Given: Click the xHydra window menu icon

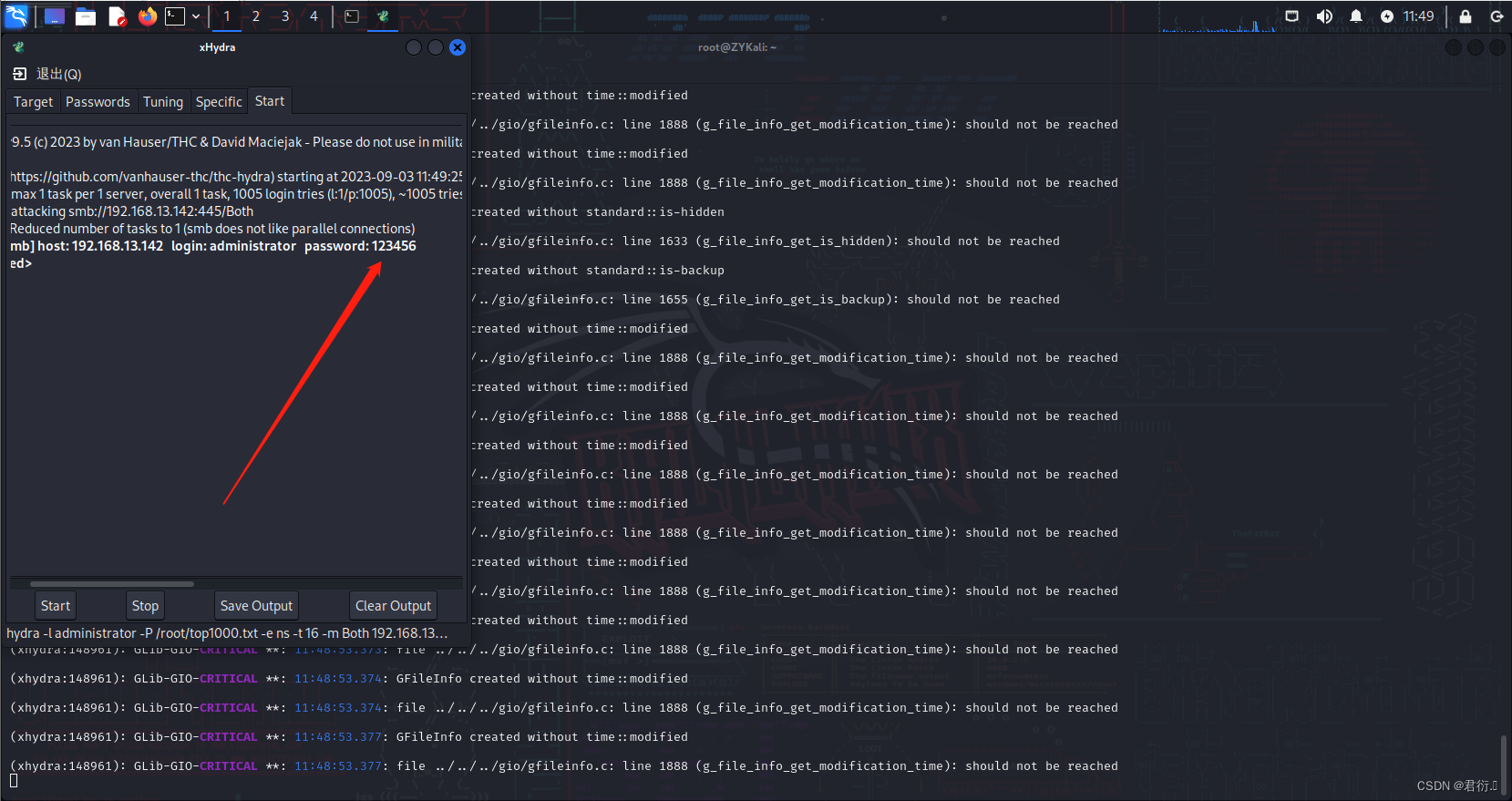Looking at the screenshot, I should [x=18, y=47].
